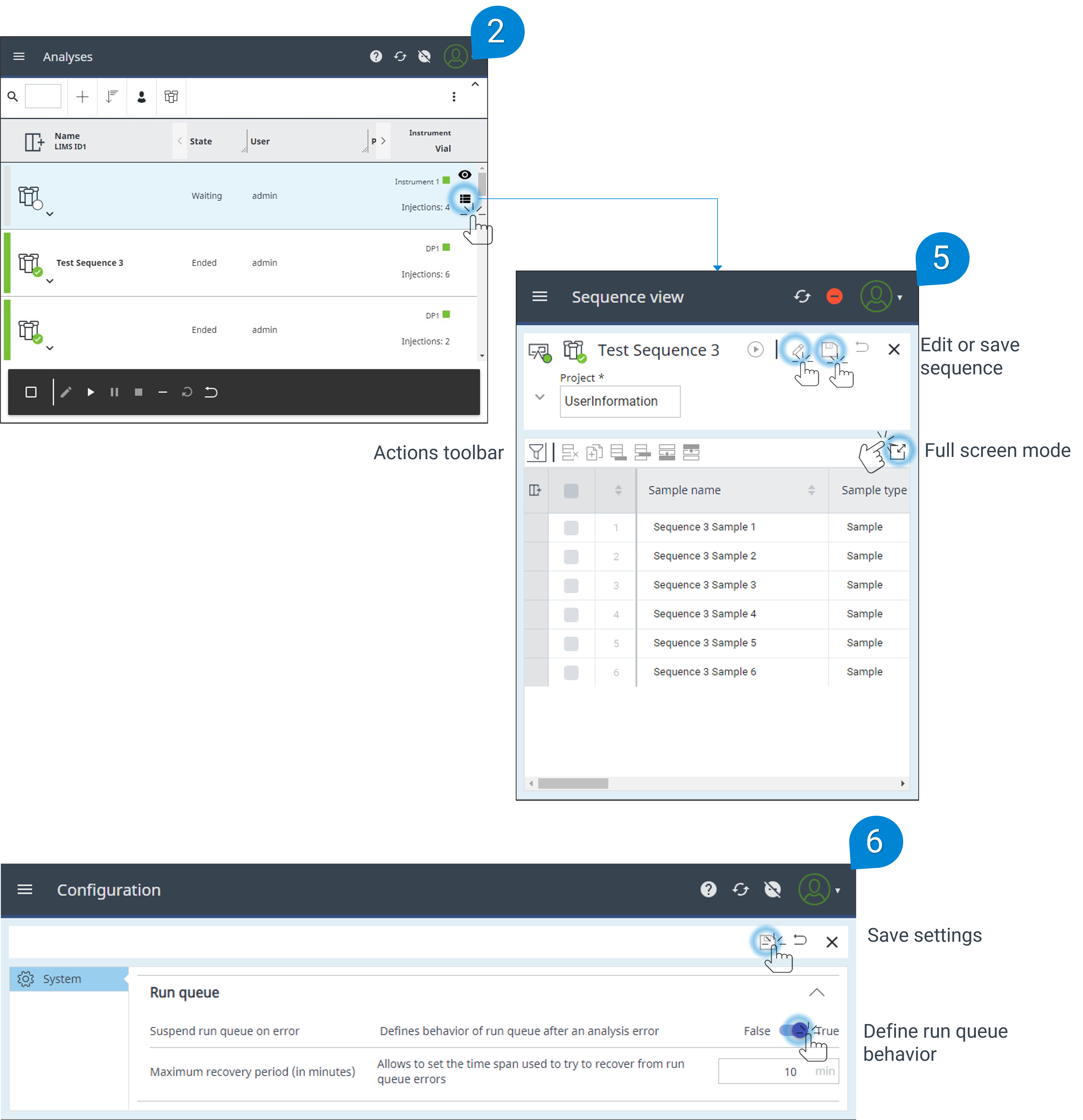
Task: Filter analyses by user icon
Action: [x=142, y=97]
